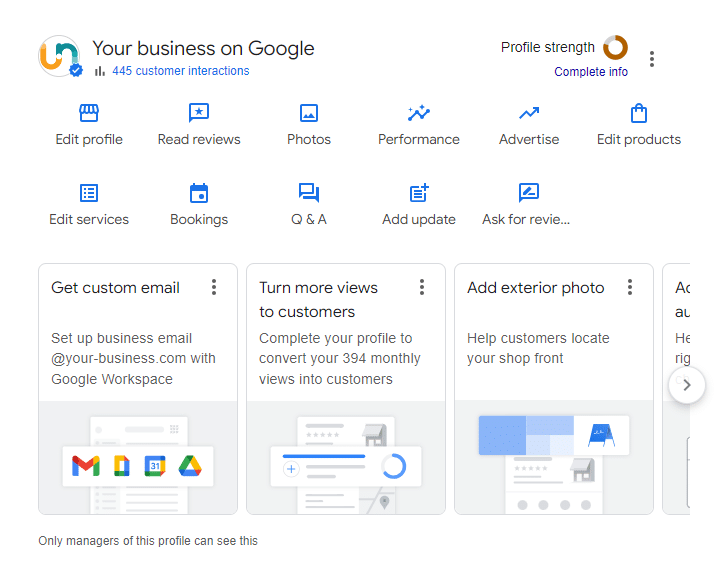Screen dimensions: 726x563
Task: Click the Google Calendar icon in illustration
Action: (x=155, y=466)
